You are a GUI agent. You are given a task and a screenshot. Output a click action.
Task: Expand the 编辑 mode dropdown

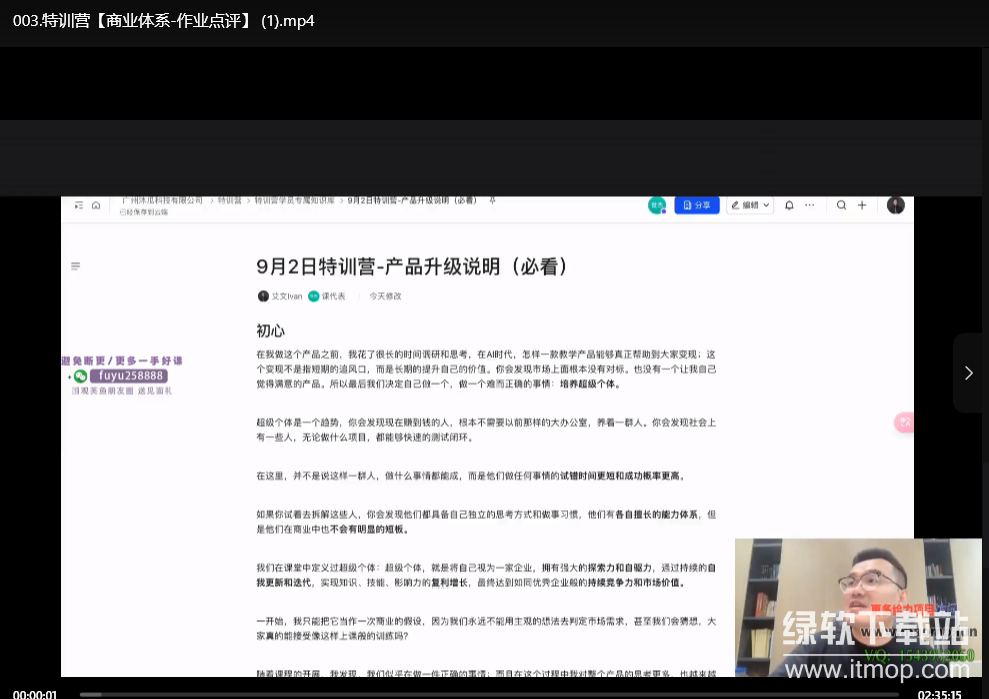click(750, 206)
